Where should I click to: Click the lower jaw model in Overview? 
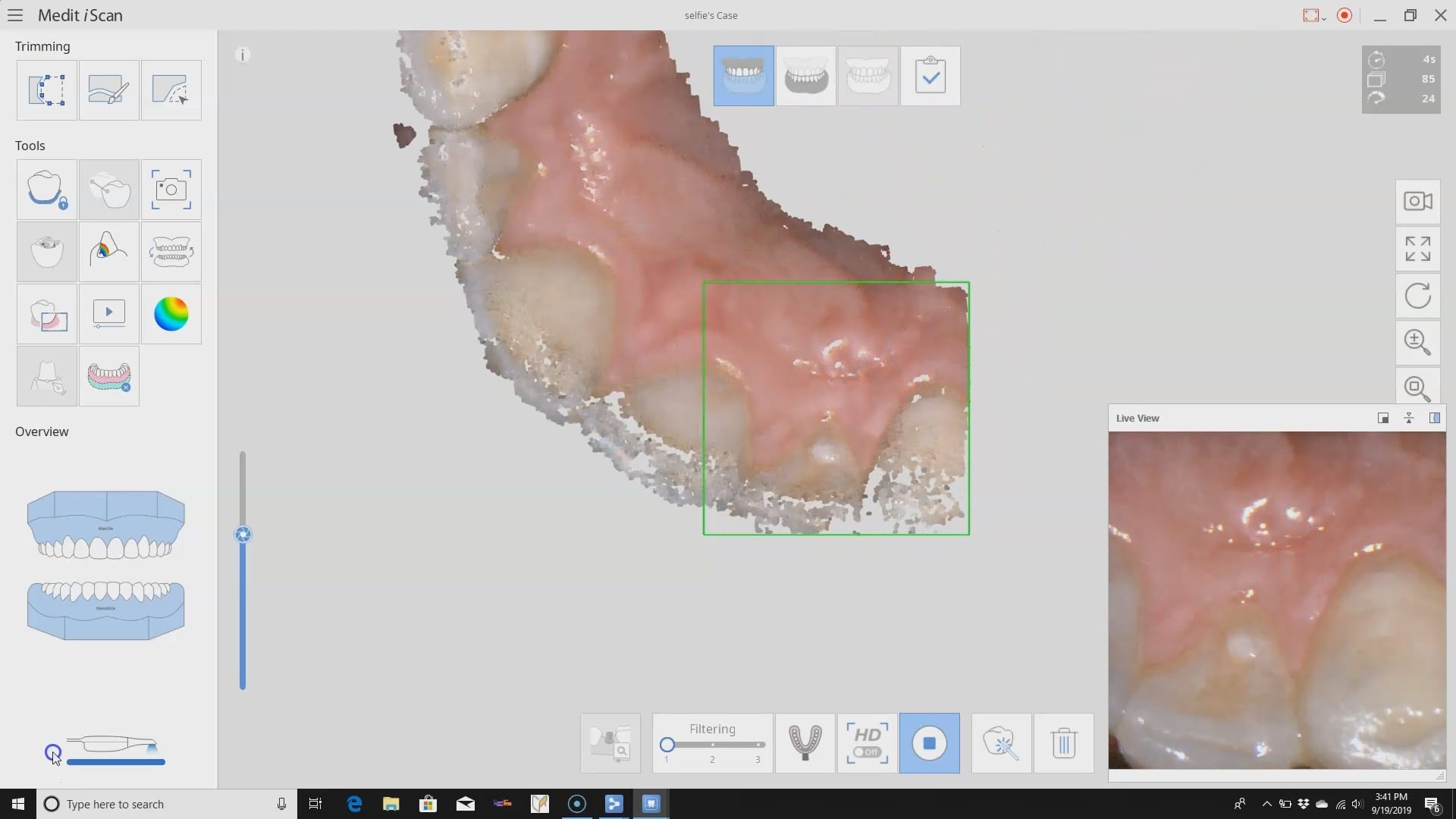106,610
